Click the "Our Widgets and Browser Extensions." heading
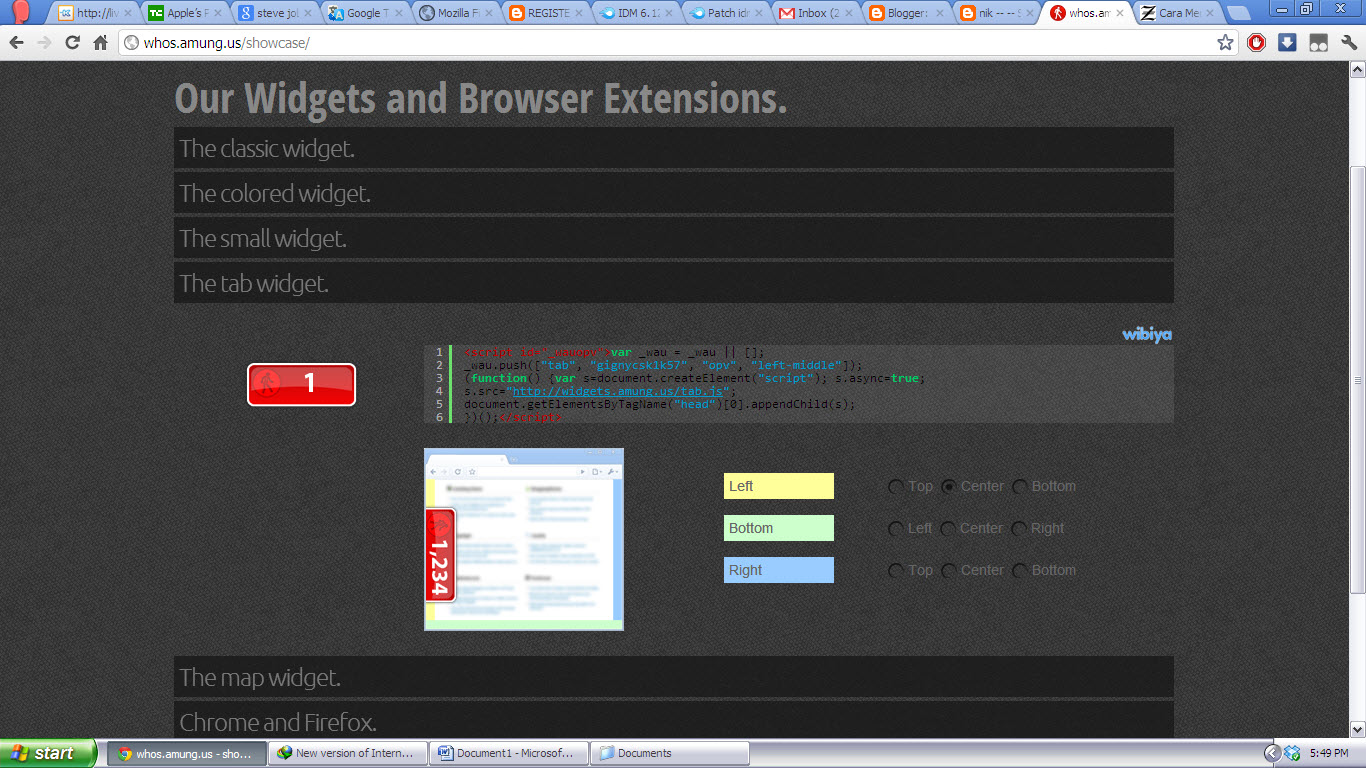Viewport: 1366px width, 768px height. (x=481, y=98)
